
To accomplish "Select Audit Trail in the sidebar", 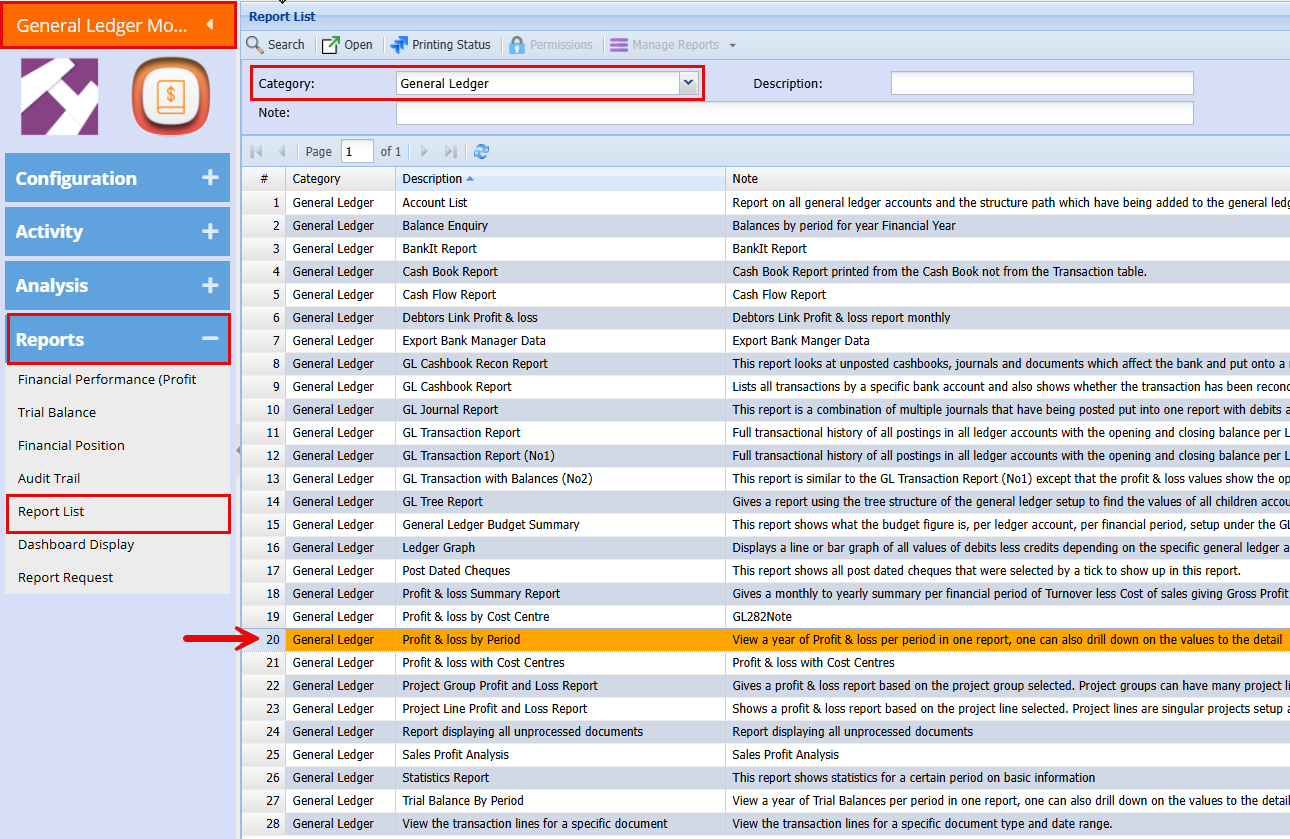I will 49,478.
